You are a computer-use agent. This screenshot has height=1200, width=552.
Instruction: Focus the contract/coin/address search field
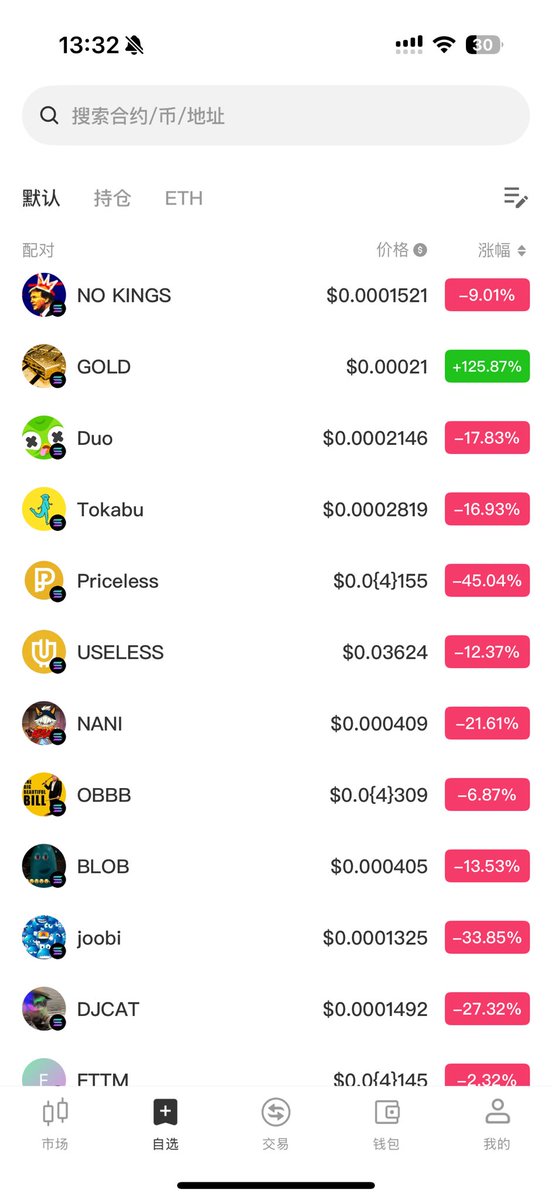pyautogui.click(x=276, y=115)
